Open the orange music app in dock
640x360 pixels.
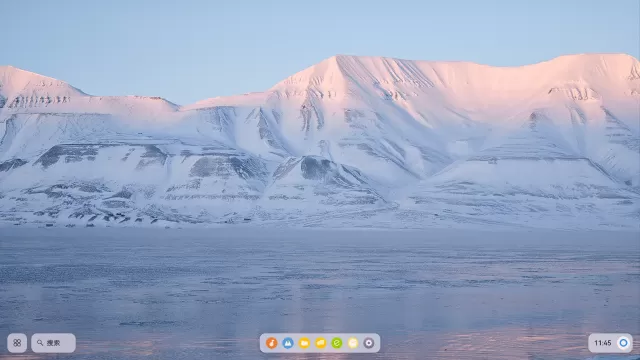(x=271, y=343)
